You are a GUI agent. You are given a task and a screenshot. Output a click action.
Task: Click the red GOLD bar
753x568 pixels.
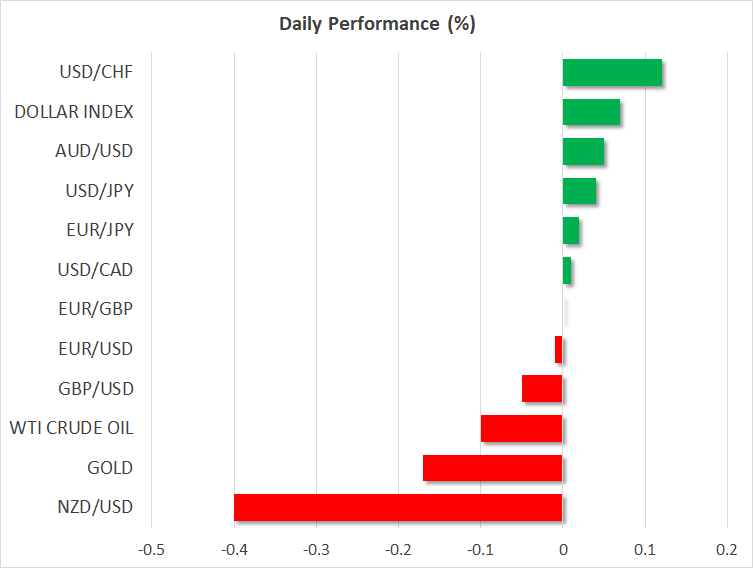[x=493, y=468]
